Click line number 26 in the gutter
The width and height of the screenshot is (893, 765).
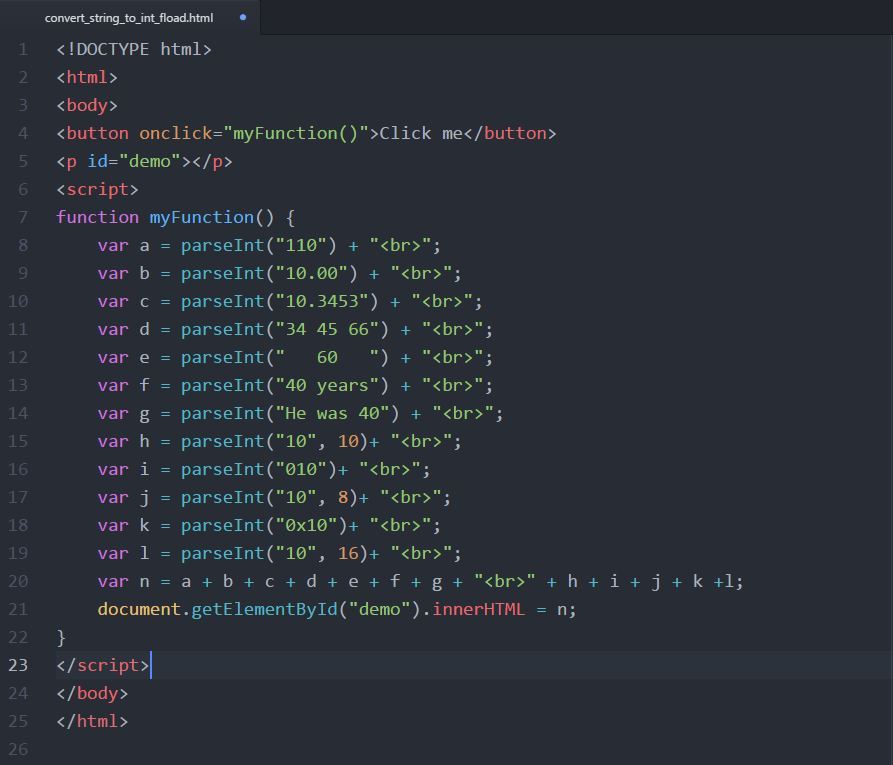(x=18, y=748)
